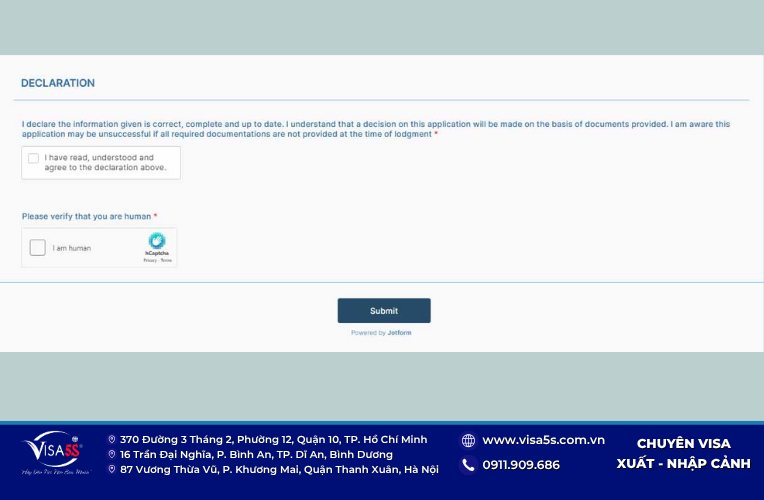Check the 'I am human' captcha box

[x=38, y=248]
